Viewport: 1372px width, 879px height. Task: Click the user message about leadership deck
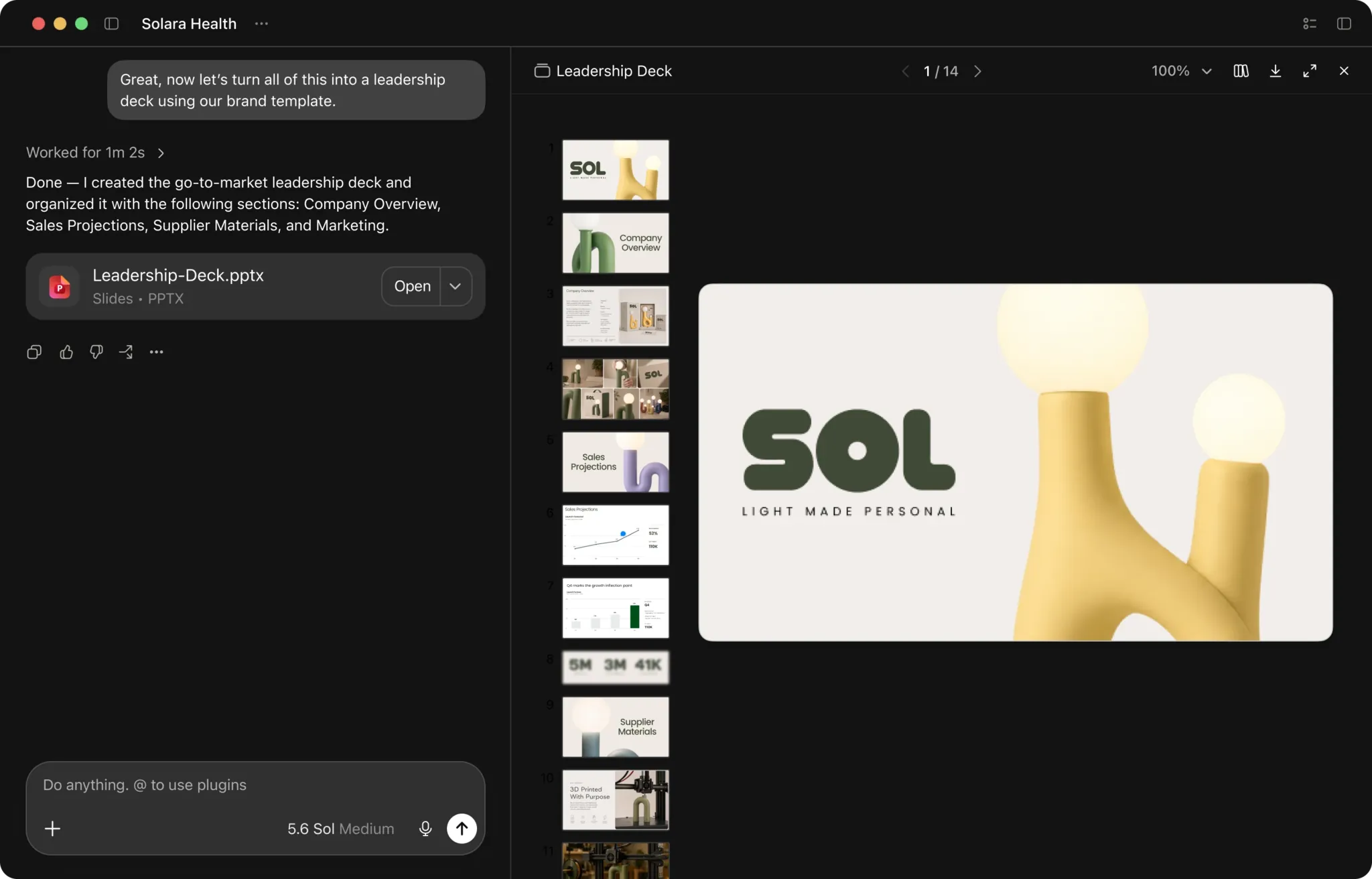(296, 90)
